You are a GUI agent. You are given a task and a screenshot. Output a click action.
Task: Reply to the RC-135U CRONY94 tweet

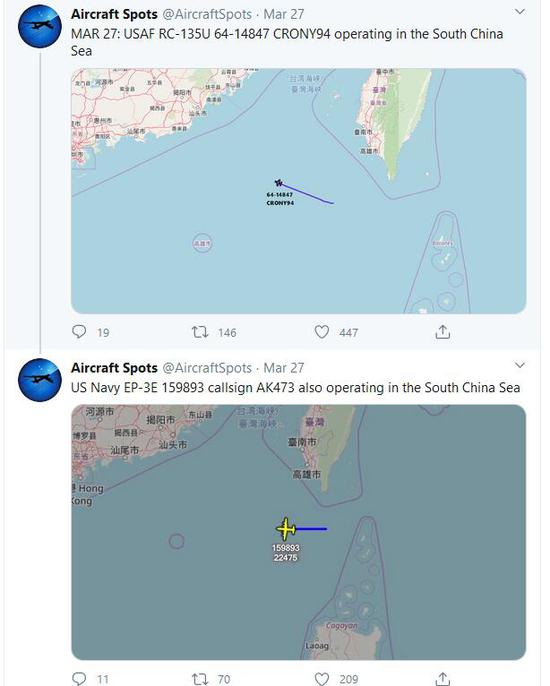pos(79,332)
